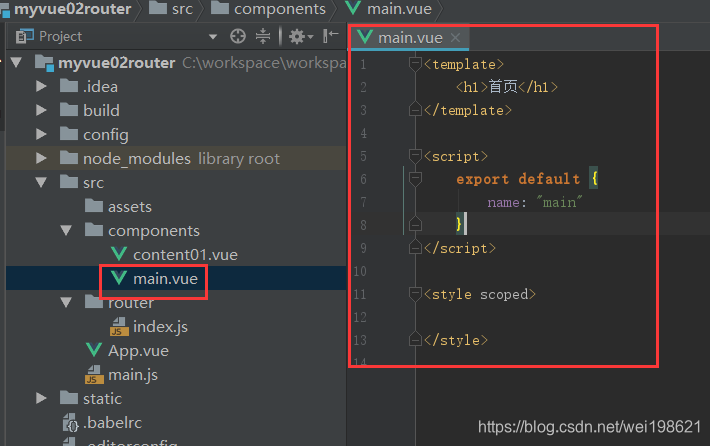
Task: Collapse the myvue02router root node
Action: [17, 62]
